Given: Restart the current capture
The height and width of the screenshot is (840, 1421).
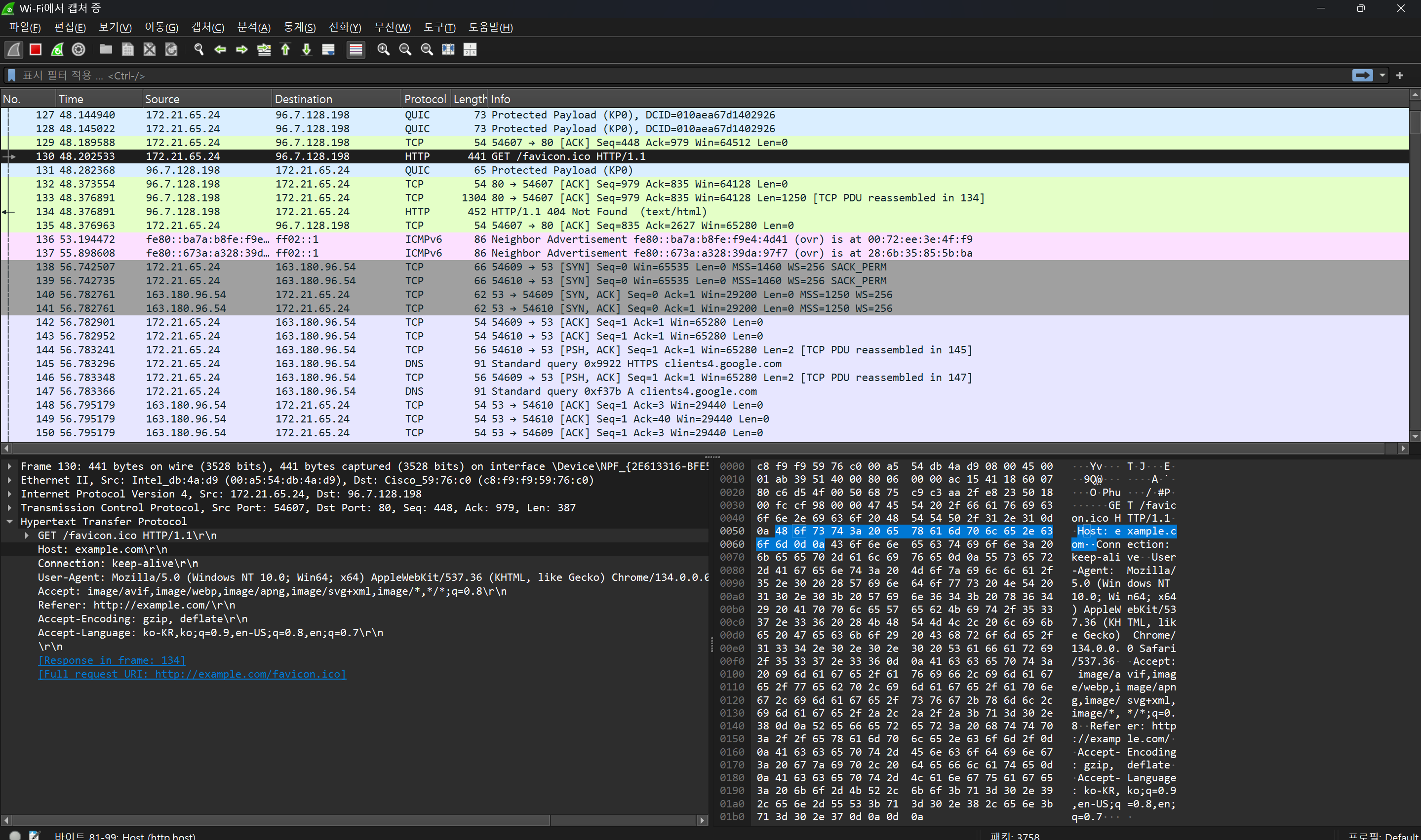Looking at the screenshot, I should 57,50.
